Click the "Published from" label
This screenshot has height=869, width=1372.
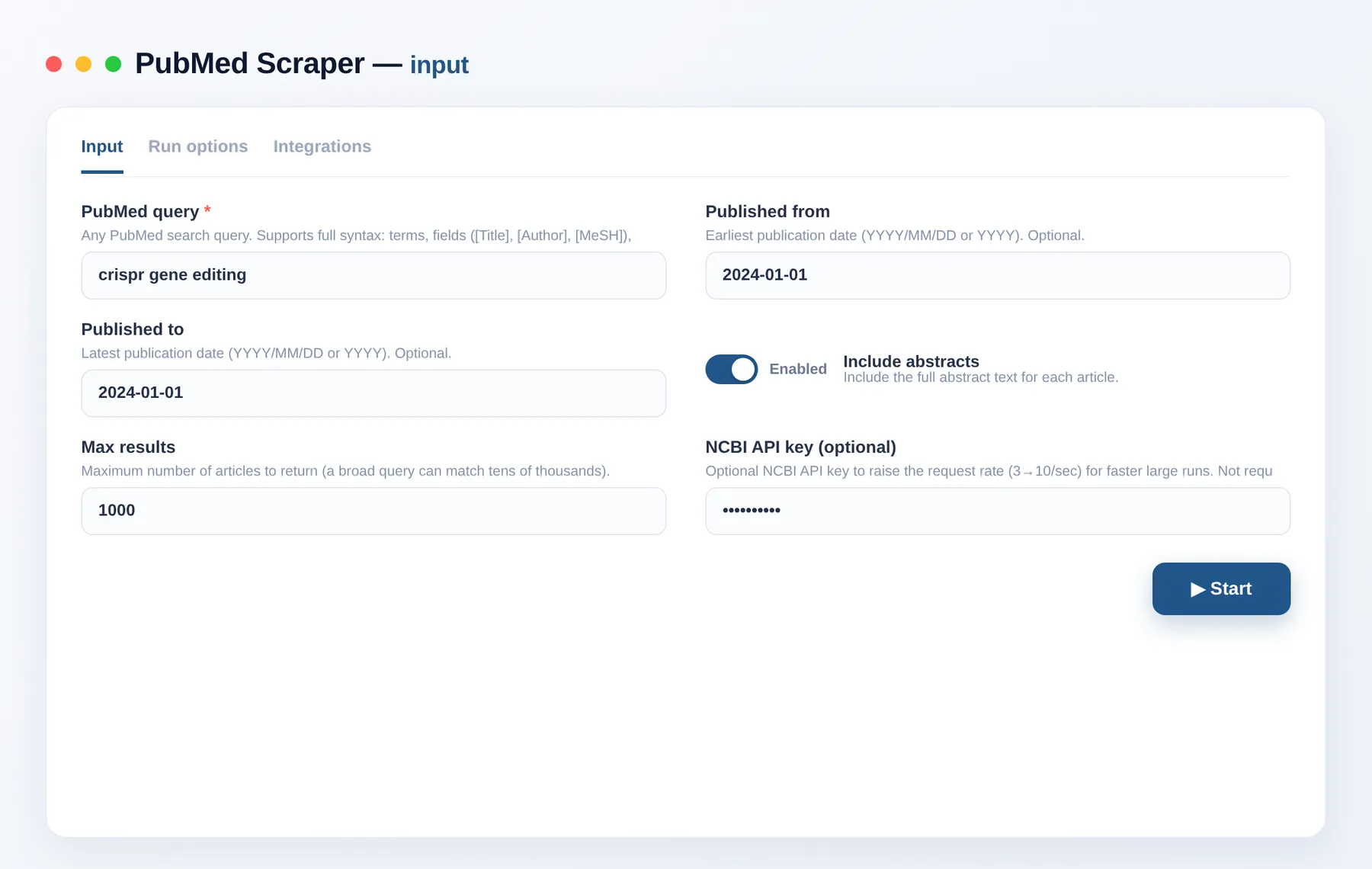(x=768, y=212)
